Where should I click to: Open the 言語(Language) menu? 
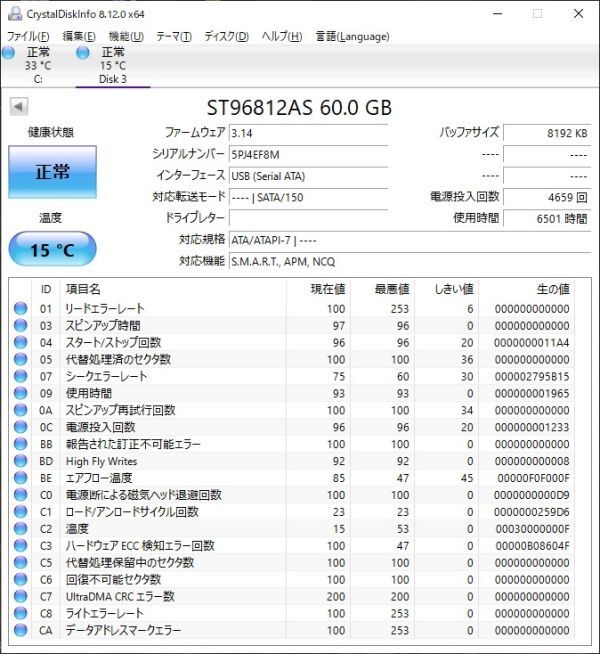coord(353,36)
